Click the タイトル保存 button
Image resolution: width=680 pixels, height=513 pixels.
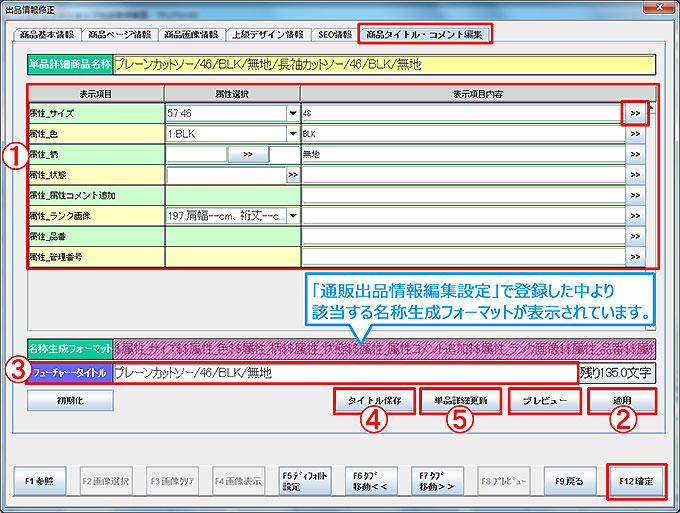[x=374, y=401]
